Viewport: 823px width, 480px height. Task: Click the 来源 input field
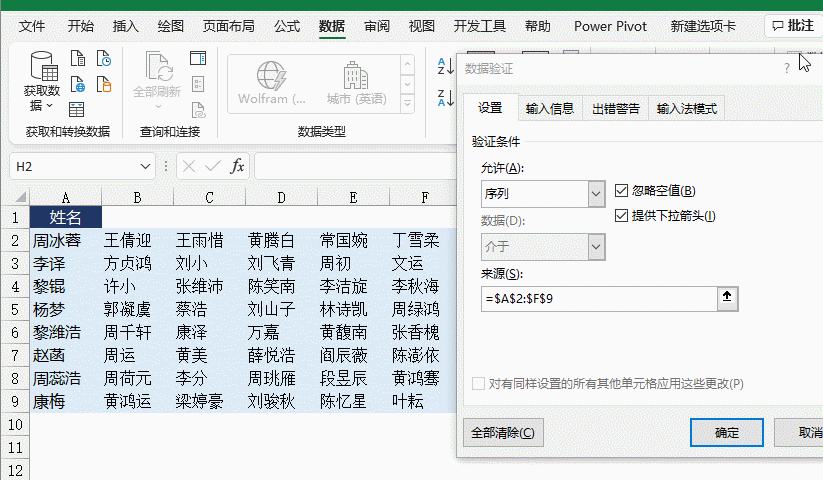coord(599,298)
